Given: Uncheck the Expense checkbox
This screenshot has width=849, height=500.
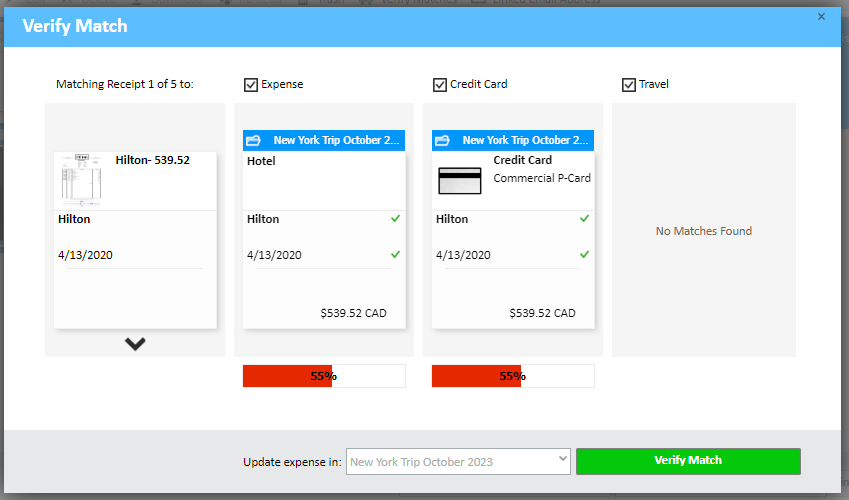Looking at the screenshot, I should (250, 85).
